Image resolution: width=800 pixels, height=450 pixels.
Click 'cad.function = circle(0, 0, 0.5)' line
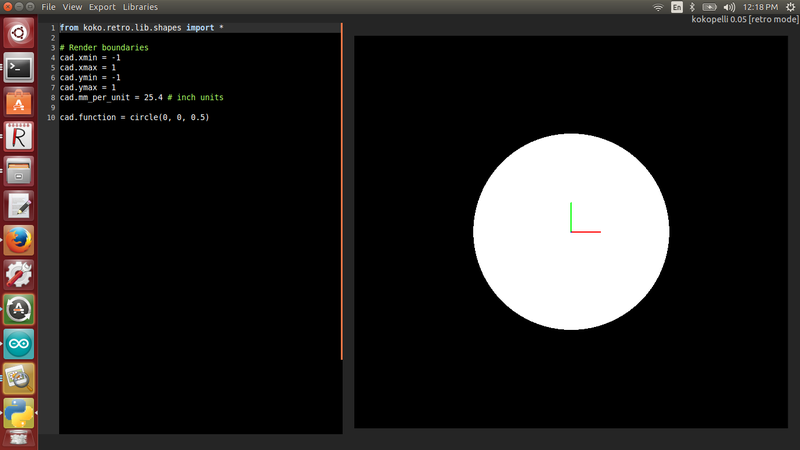pos(134,117)
